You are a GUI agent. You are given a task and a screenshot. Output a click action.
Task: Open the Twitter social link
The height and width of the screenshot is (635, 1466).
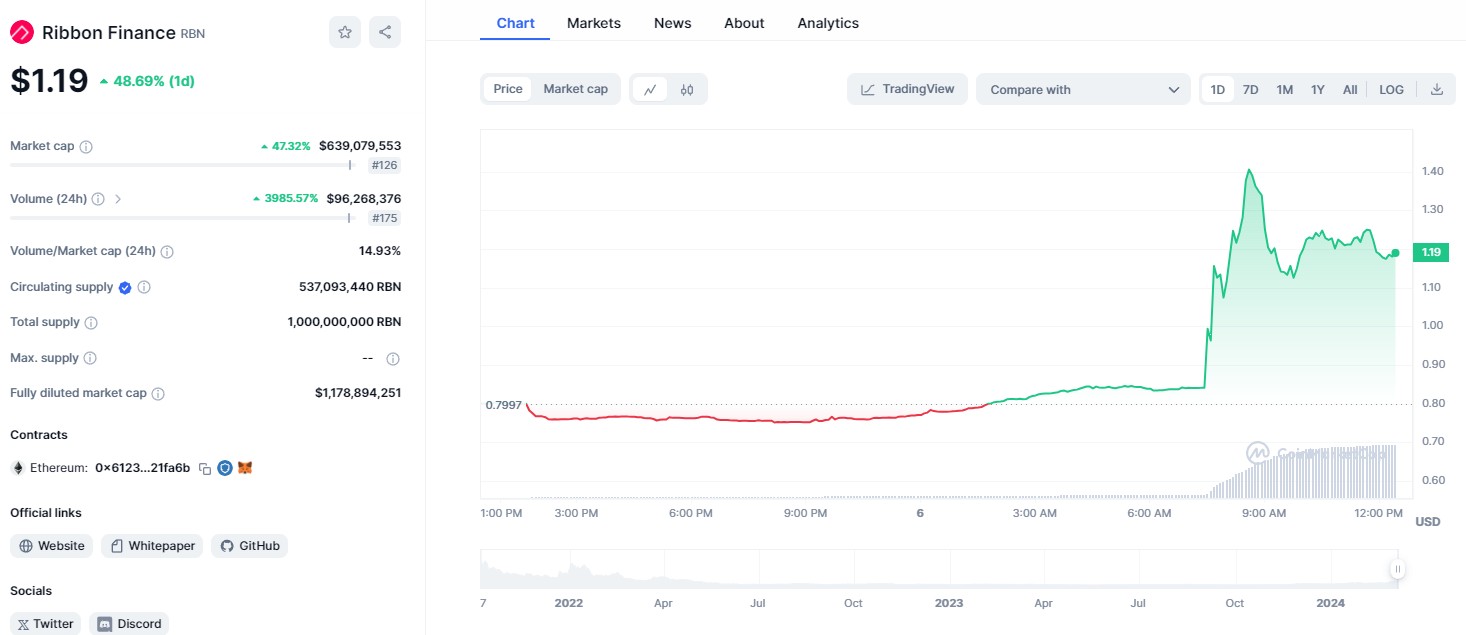point(46,624)
